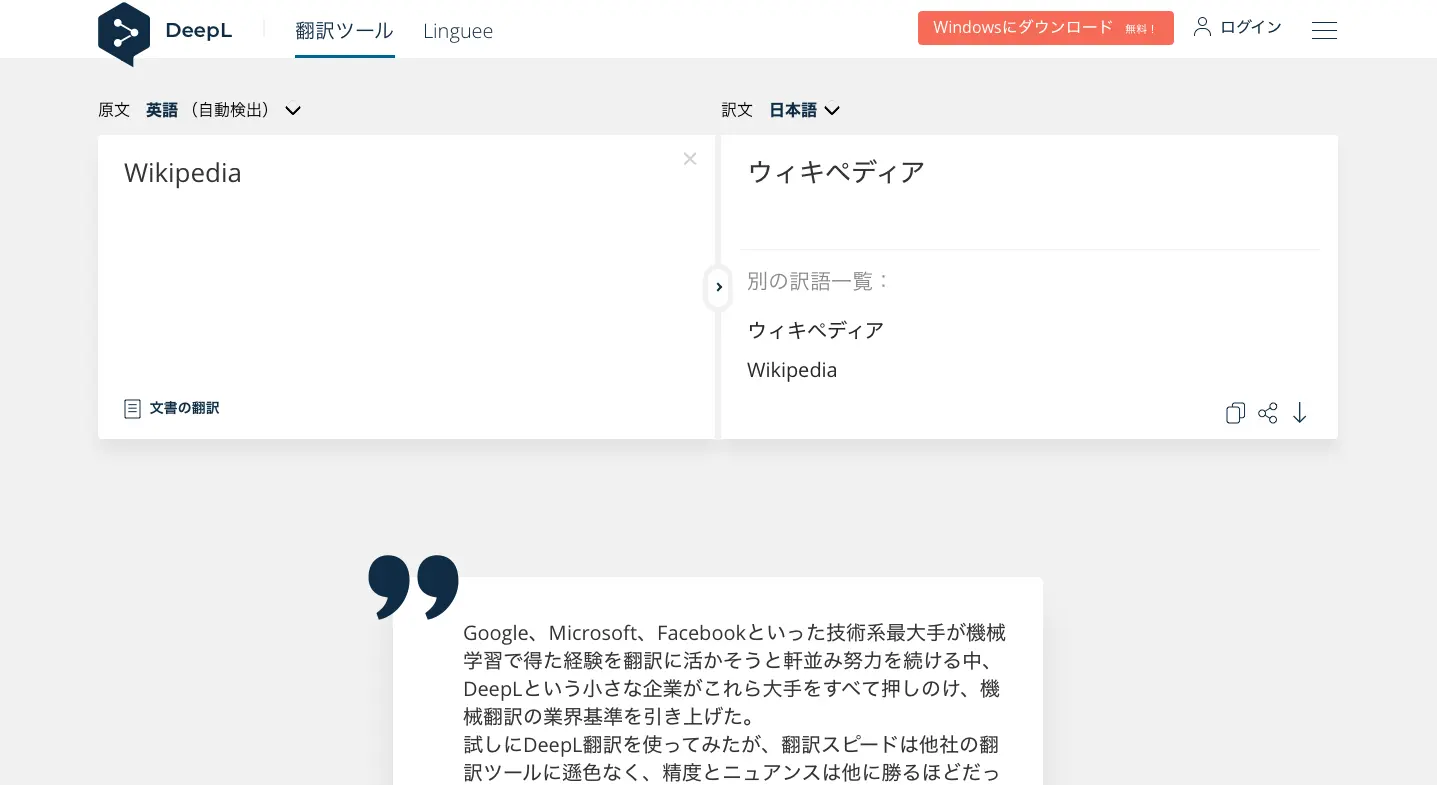1437x785 pixels.
Task: Click the 訳文 label
Action: click(737, 110)
